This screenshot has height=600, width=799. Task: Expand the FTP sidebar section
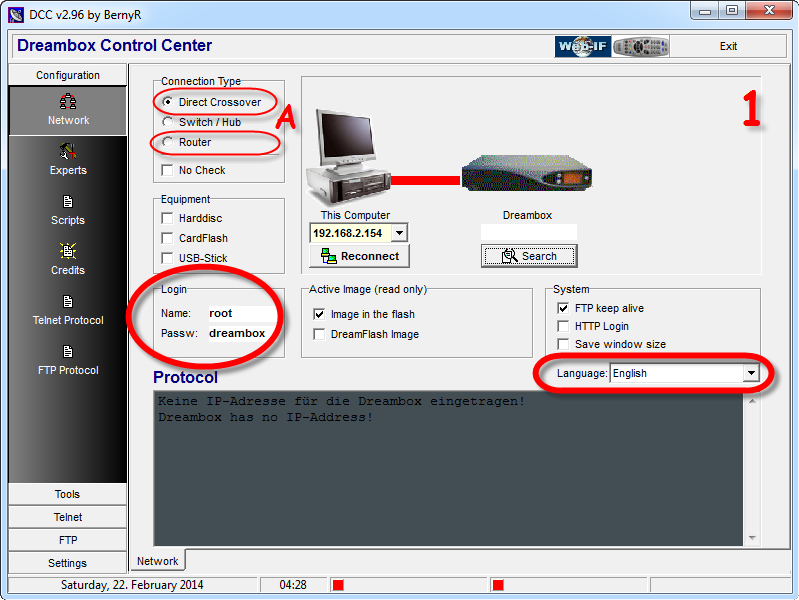68,540
